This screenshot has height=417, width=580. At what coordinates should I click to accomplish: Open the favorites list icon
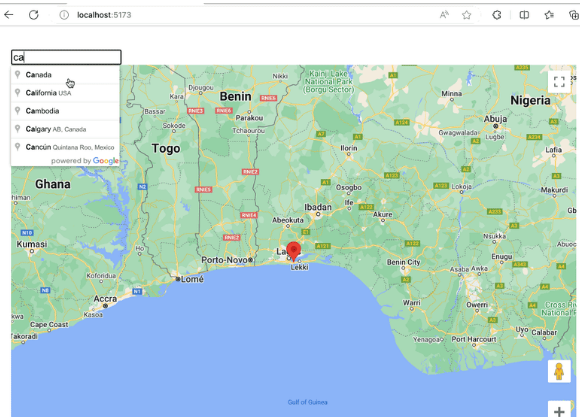[549, 15]
